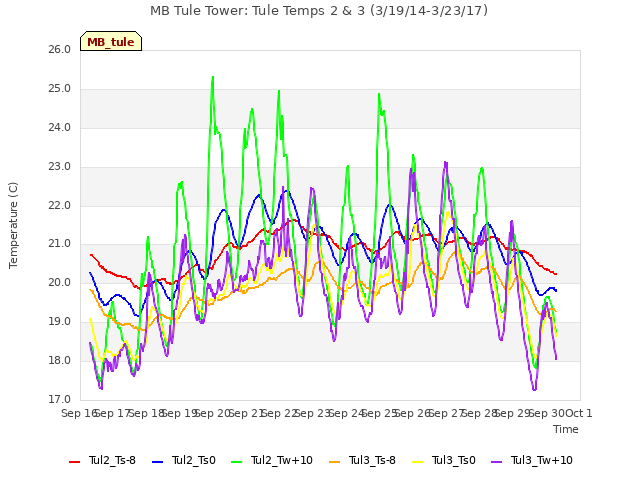The width and height of the screenshot is (640, 480).
Task: Click the 23.0 y-axis tick label
Action: (x=59, y=167)
